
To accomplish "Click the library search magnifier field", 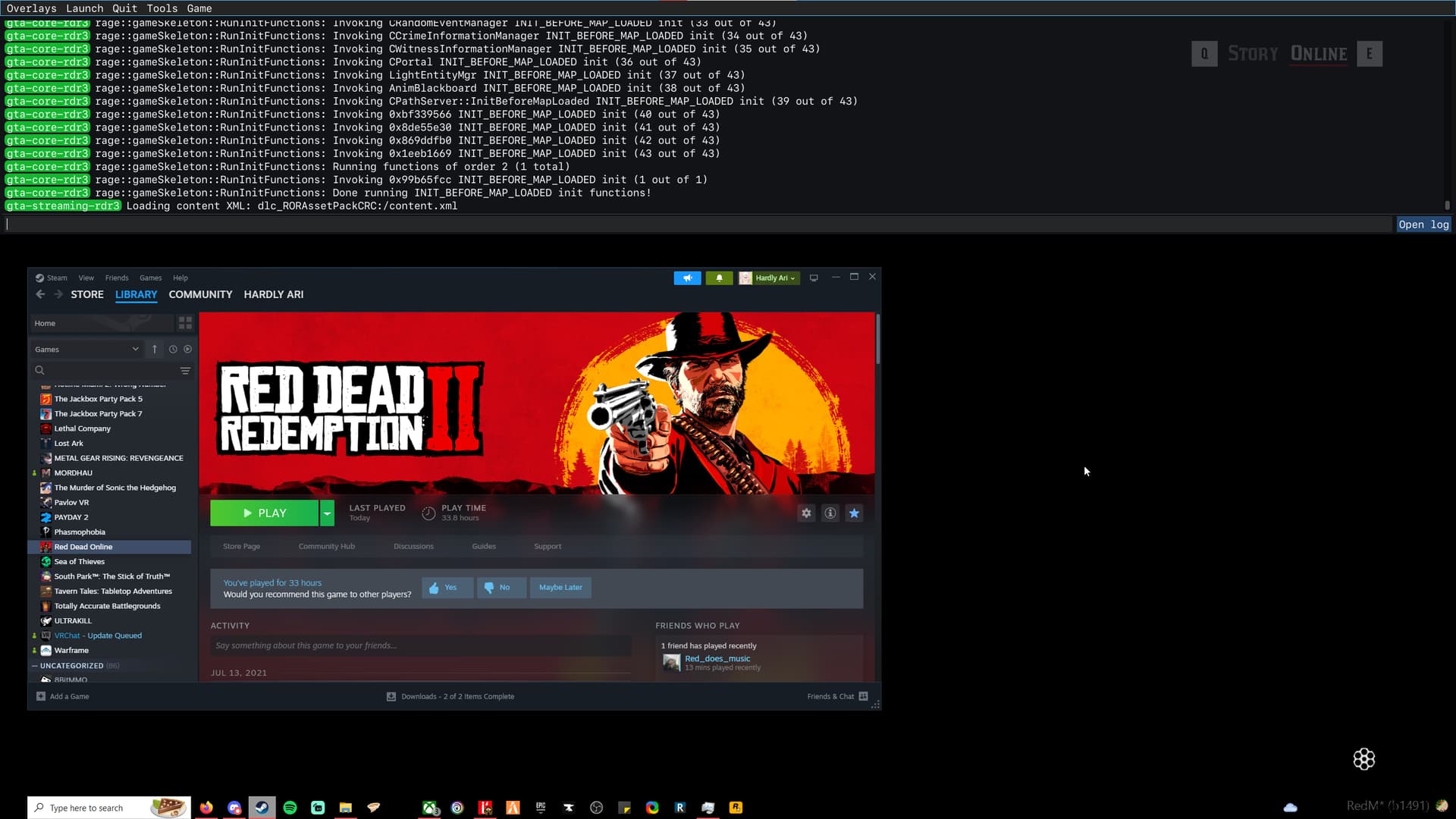I will tap(103, 371).
